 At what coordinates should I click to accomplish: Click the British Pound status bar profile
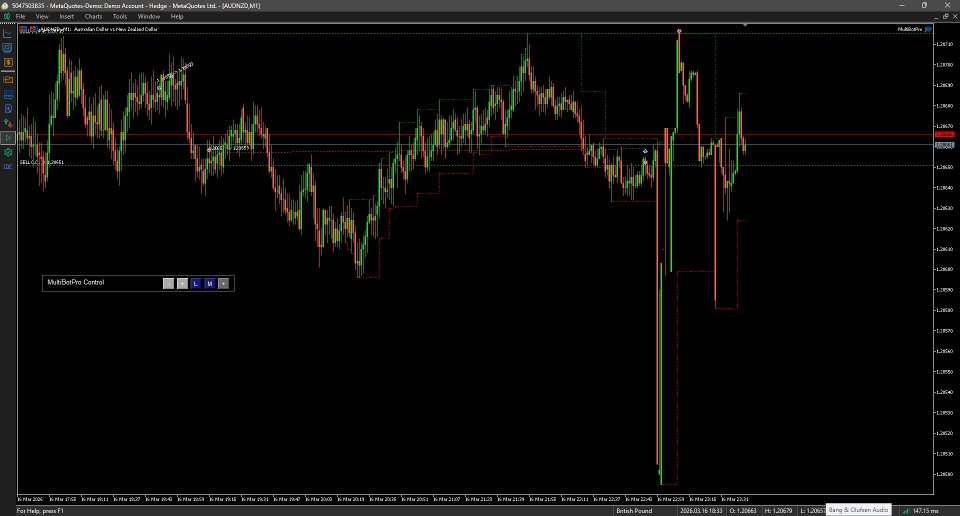[x=634, y=510]
